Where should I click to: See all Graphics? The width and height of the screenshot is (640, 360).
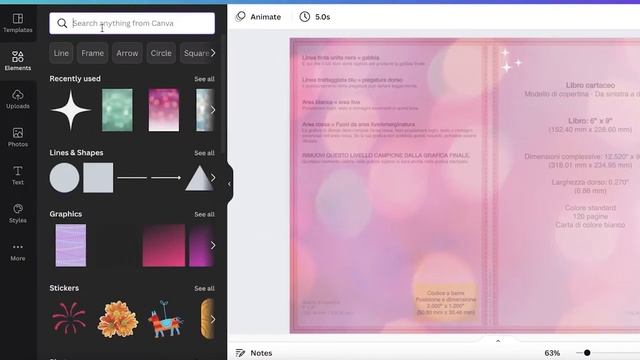click(x=204, y=214)
